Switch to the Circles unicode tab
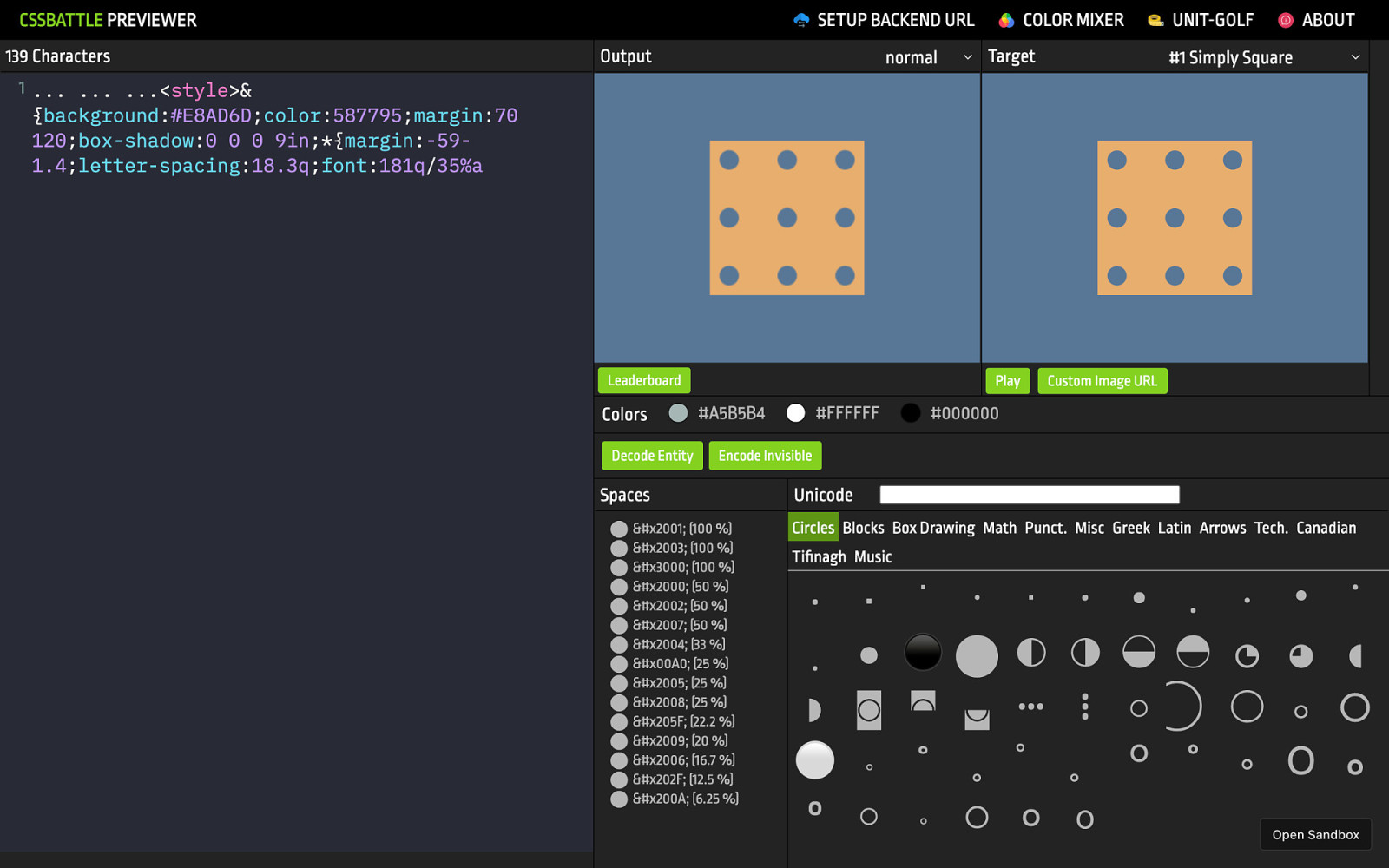This screenshot has width=1389, height=868. tap(813, 528)
